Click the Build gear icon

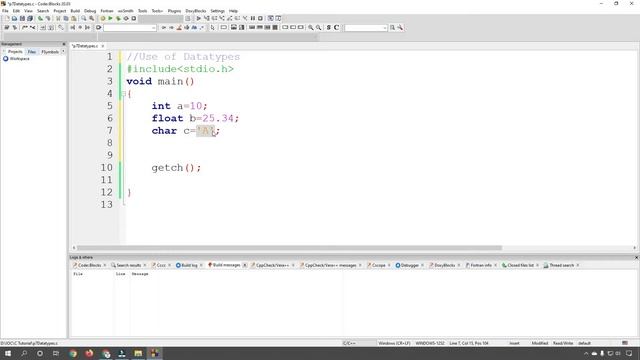102,18
